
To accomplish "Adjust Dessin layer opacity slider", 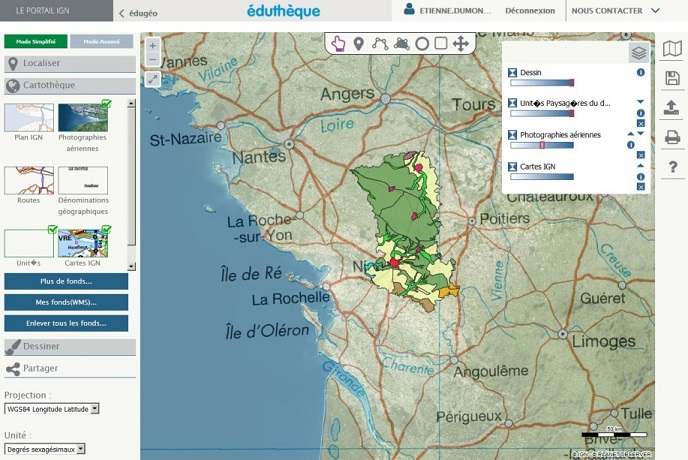I will (542, 83).
